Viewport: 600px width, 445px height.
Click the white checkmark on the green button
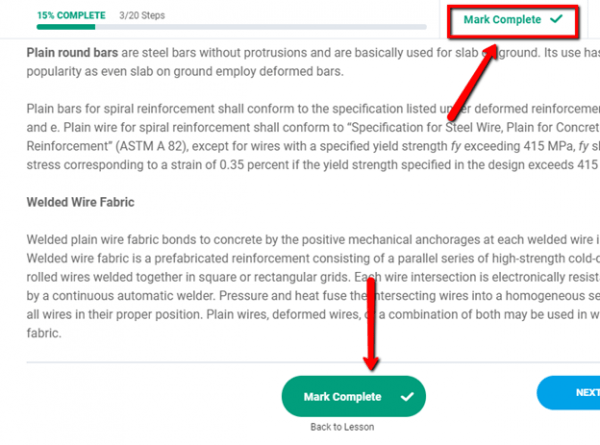point(406,397)
